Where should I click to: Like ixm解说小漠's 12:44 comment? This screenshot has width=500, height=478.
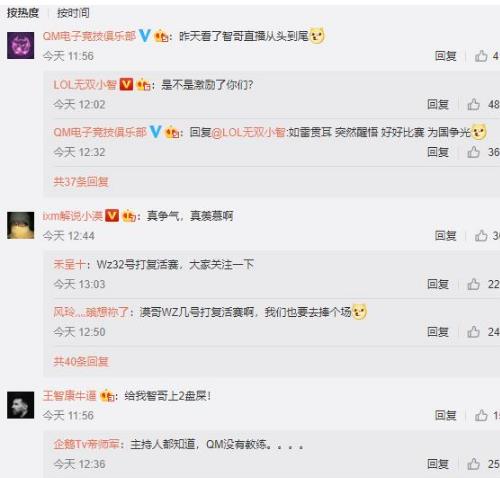click(481, 236)
